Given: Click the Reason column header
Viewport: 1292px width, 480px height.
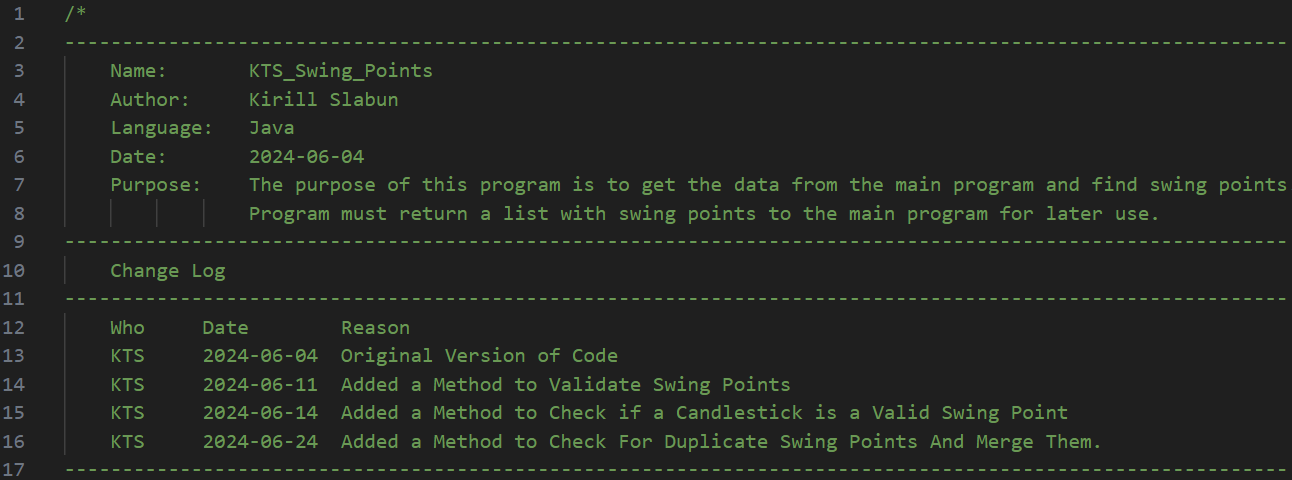Looking at the screenshot, I should click(375, 328).
